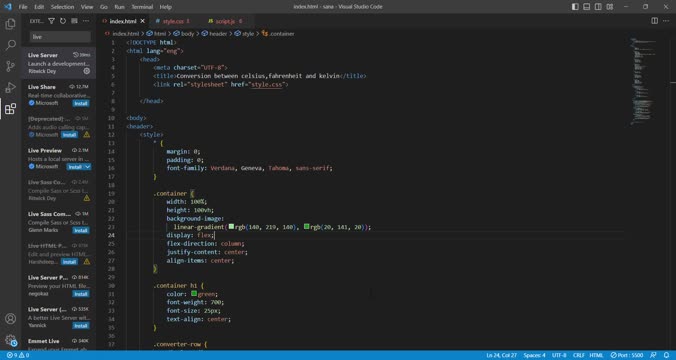Switch to the style.css tab
This screenshot has height=360, width=676.
coord(173,21)
